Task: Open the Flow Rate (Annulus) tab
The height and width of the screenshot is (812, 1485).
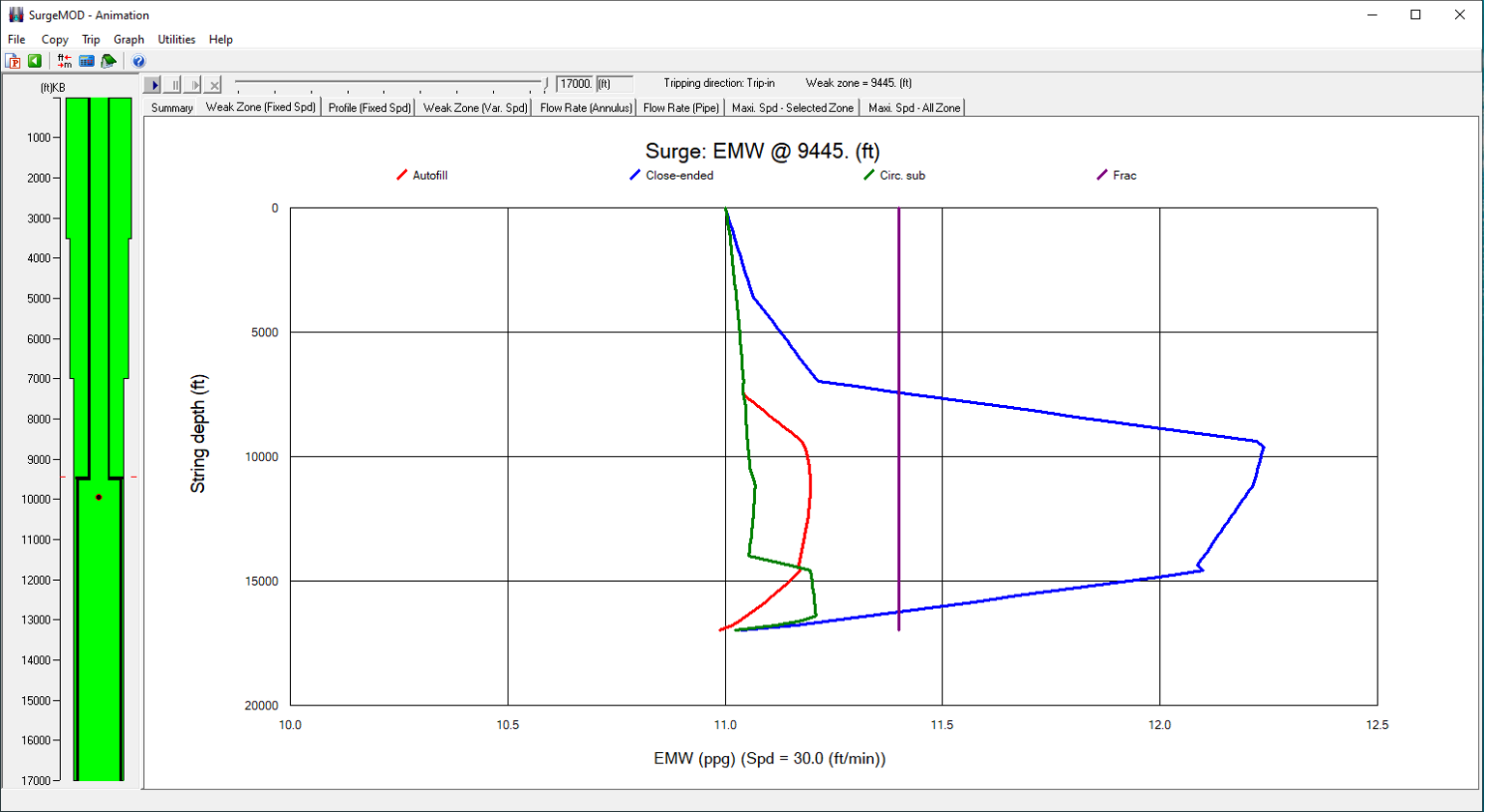Action: (x=586, y=108)
